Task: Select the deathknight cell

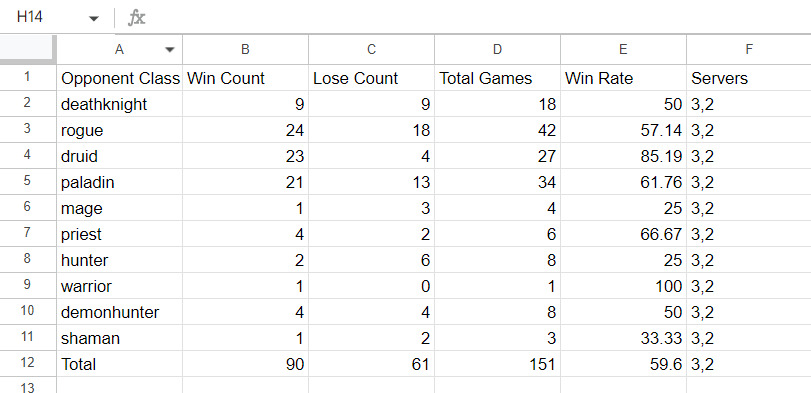Action: click(x=119, y=104)
